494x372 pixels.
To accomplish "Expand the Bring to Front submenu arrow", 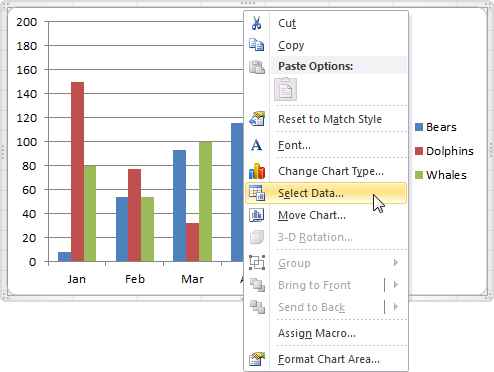I will pos(396,285).
